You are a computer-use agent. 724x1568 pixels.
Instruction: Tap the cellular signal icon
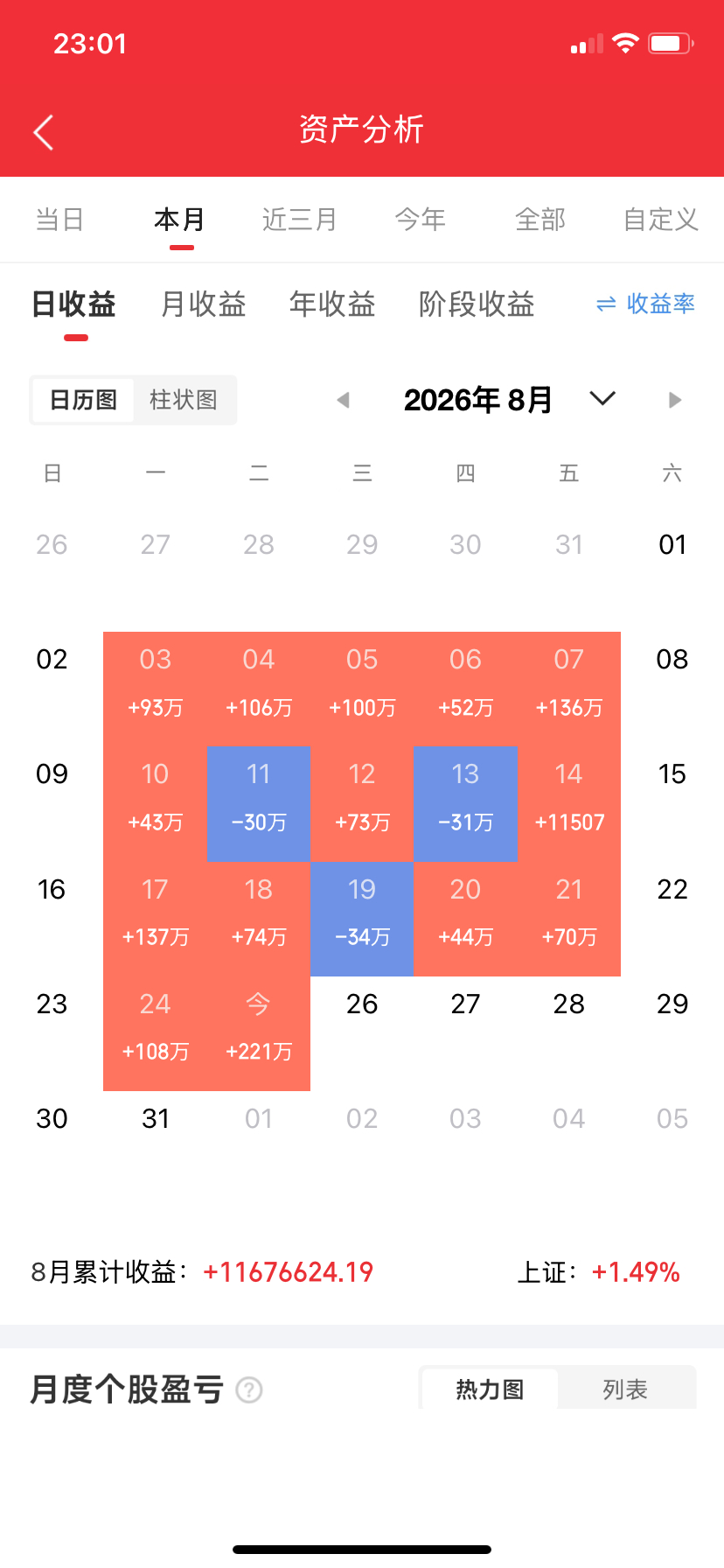click(x=587, y=44)
